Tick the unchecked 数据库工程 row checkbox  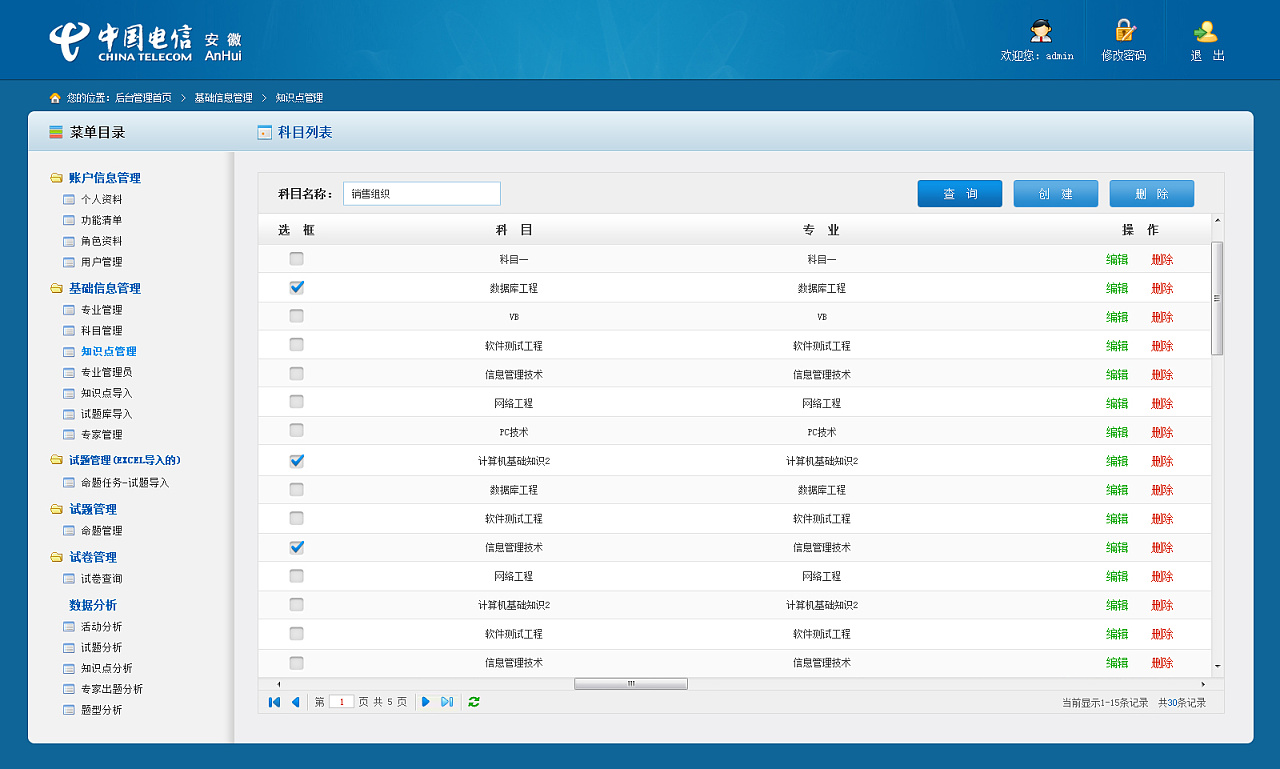click(296, 489)
